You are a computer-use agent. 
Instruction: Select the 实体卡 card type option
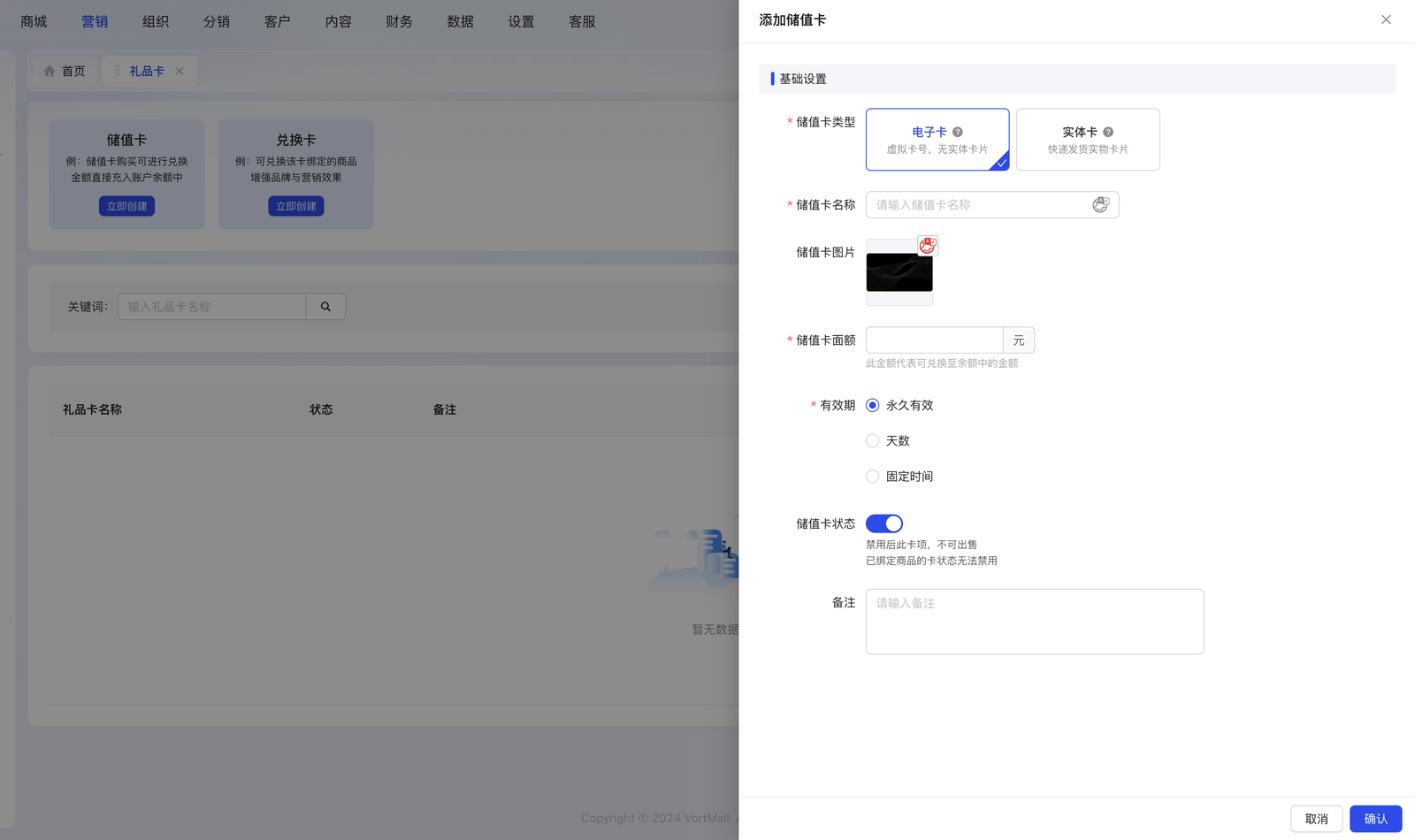click(x=1088, y=140)
